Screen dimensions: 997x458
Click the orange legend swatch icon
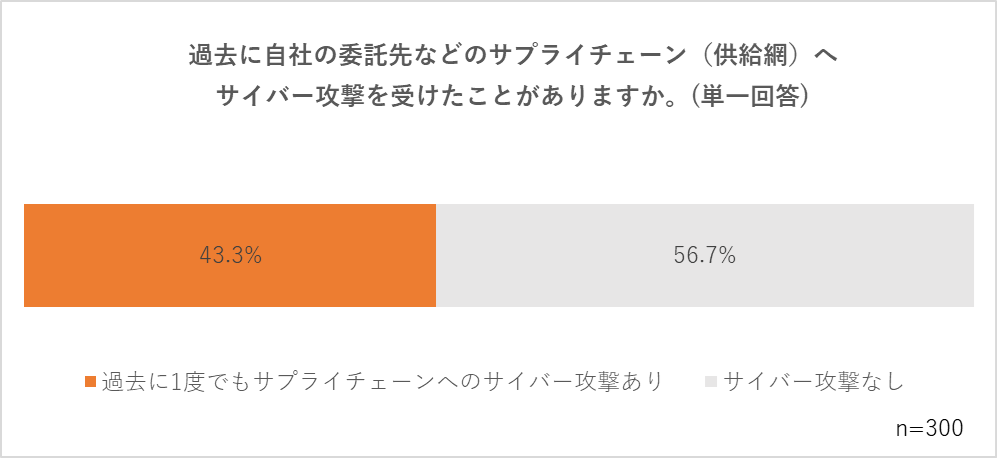pyautogui.click(x=90, y=382)
